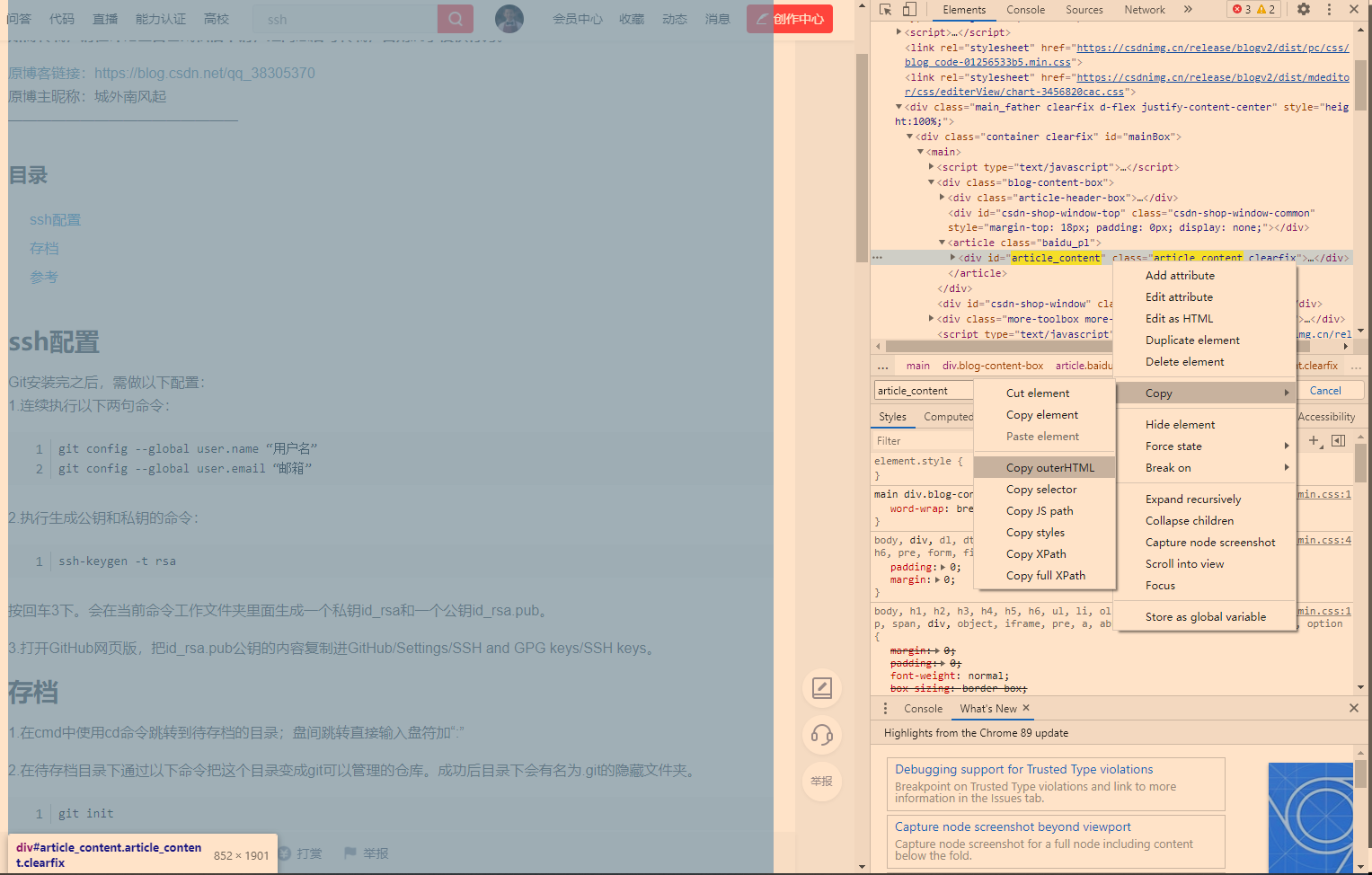
Task: Choose Edit as HTML in context menu
Action: pos(1205,319)
